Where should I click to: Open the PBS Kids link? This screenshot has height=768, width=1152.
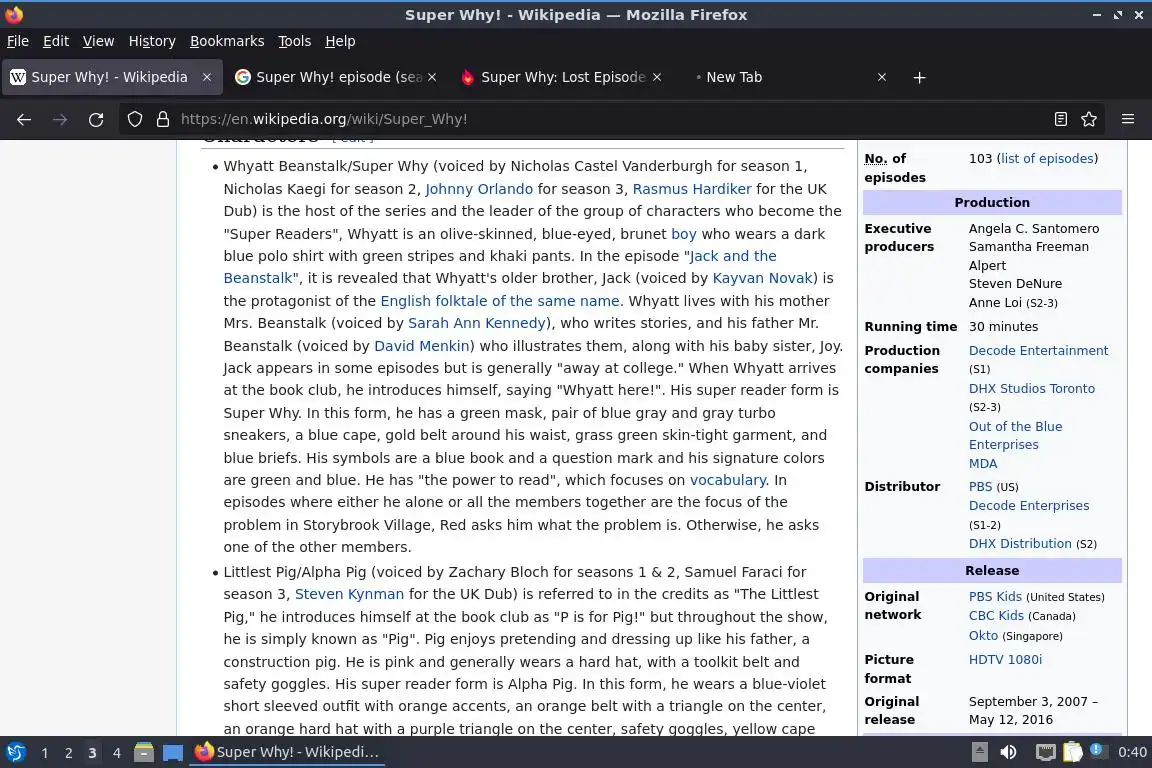[995, 597]
